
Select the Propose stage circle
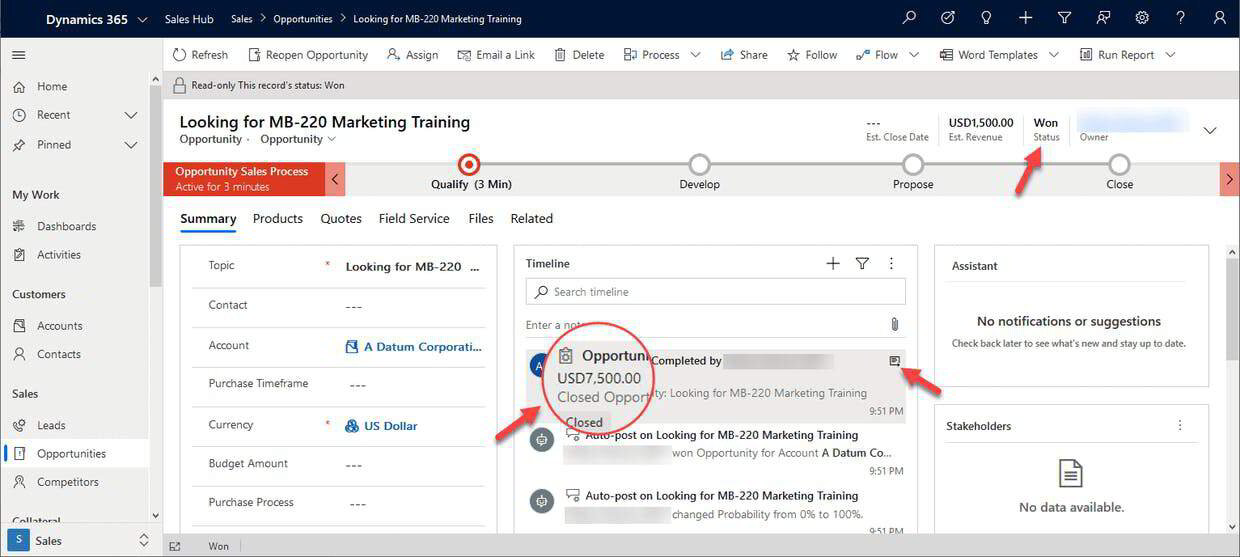tap(913, 164)
